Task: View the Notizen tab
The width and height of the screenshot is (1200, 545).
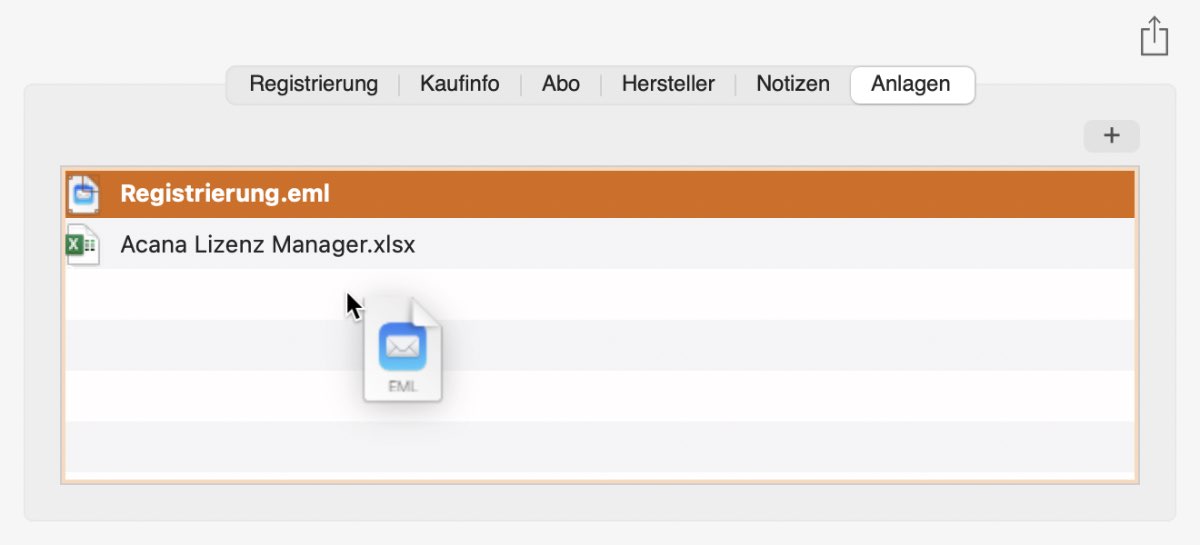Action: click(x=793, y=84)
